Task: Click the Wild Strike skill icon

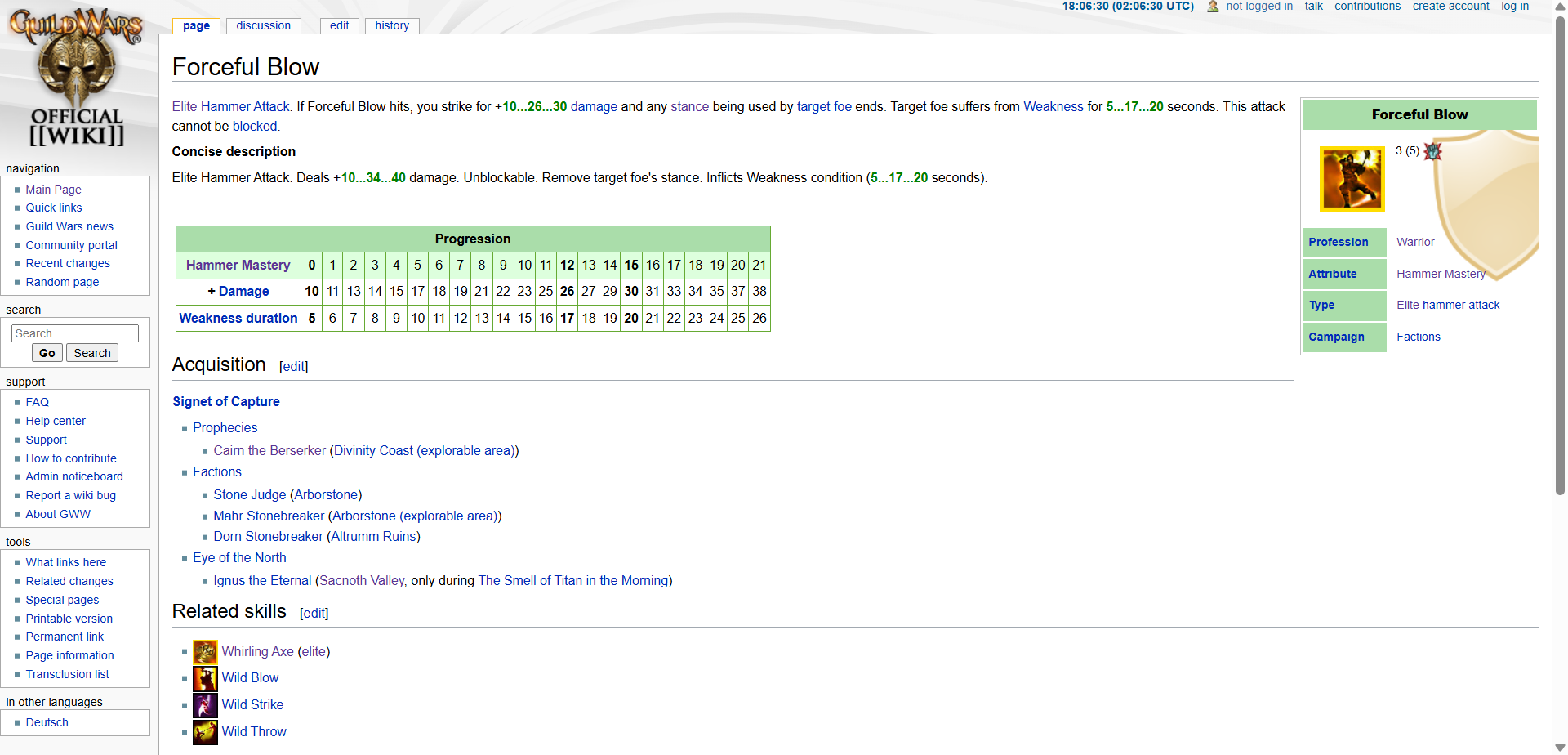Action: coord(205,705)
